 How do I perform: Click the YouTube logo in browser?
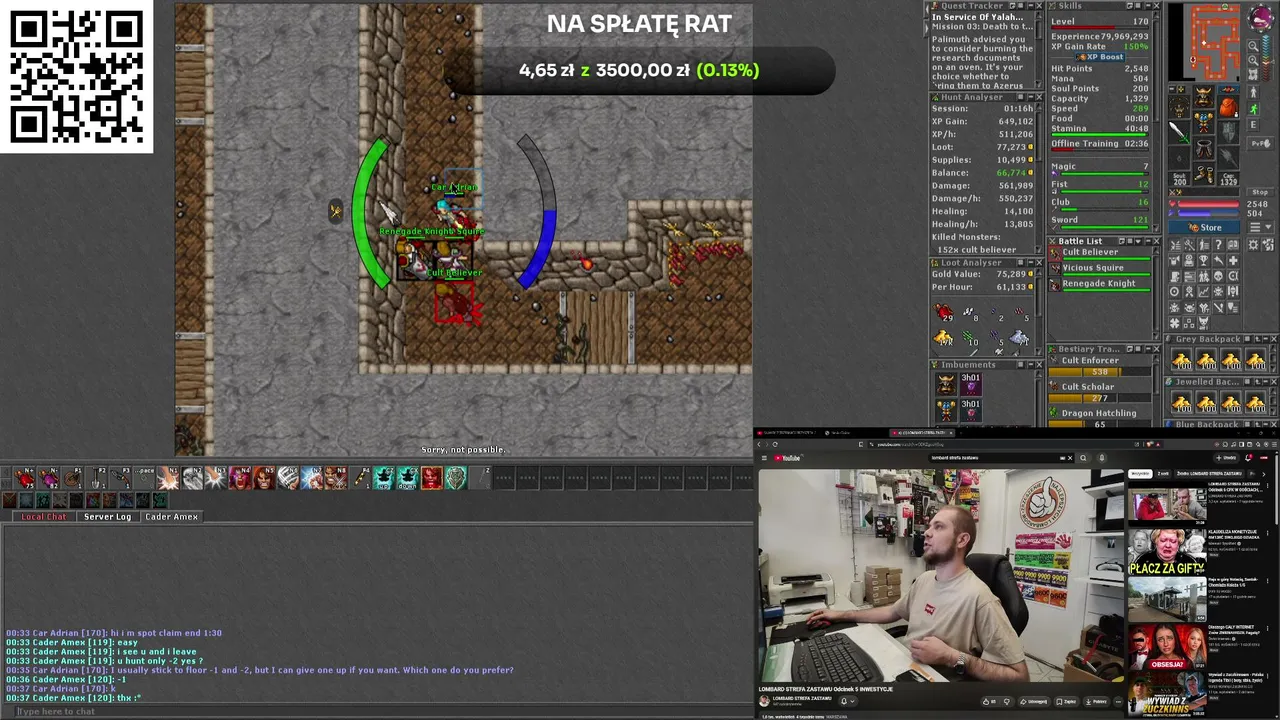787,458
